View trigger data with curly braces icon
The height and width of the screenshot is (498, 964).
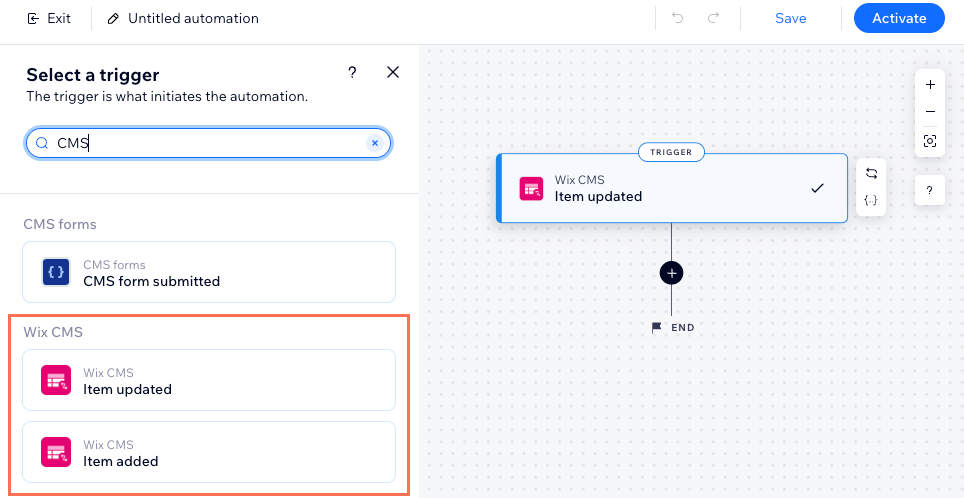(x=871, y=200)
